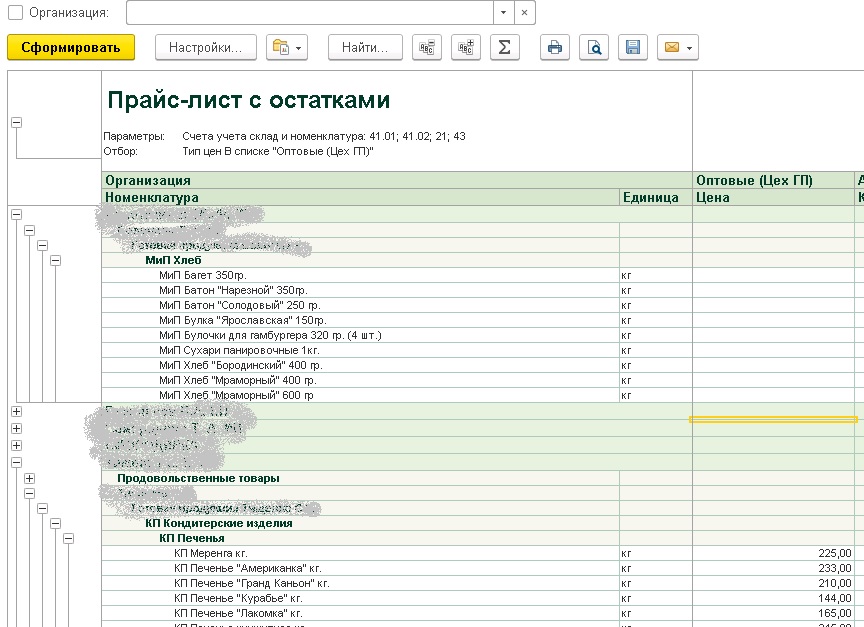Click the price 210,00 for Печенье Гранд Каньон

(835, 583)
